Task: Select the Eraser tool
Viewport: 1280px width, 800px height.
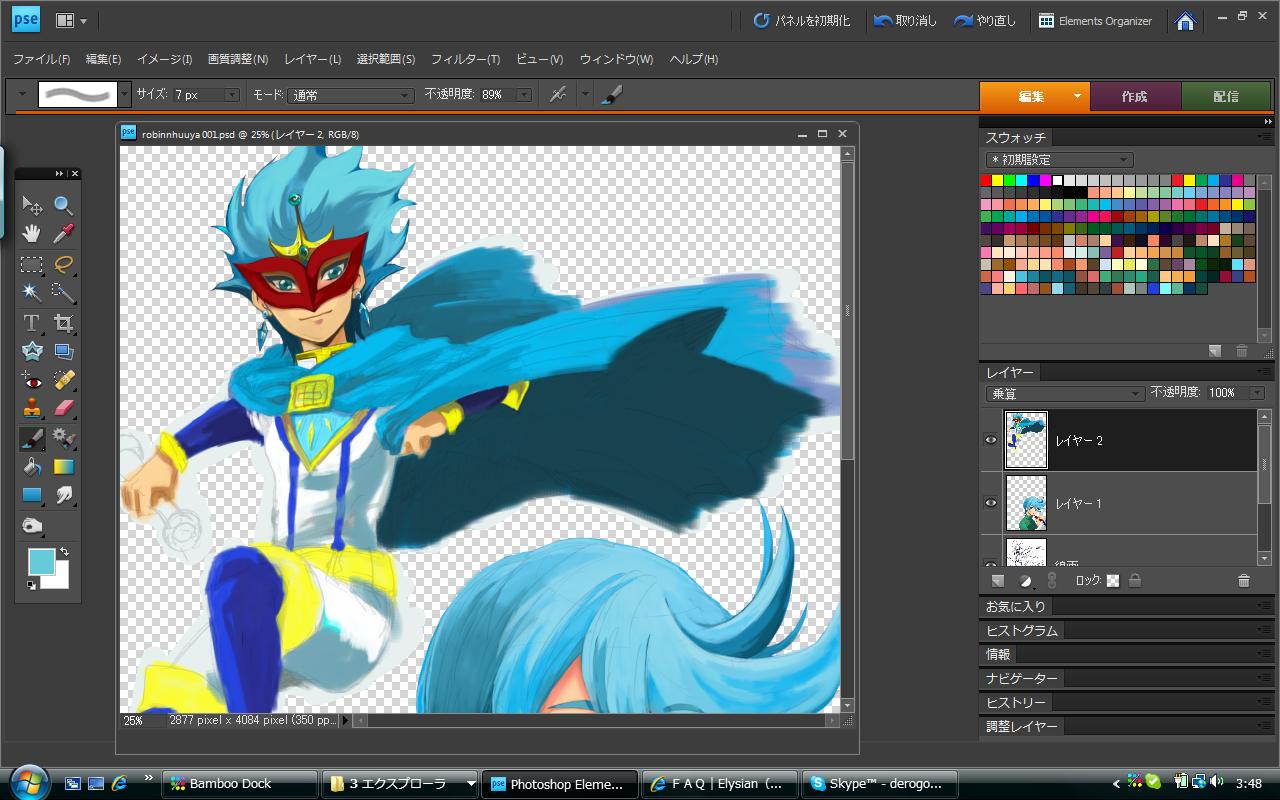Action: tap(63, 409)
